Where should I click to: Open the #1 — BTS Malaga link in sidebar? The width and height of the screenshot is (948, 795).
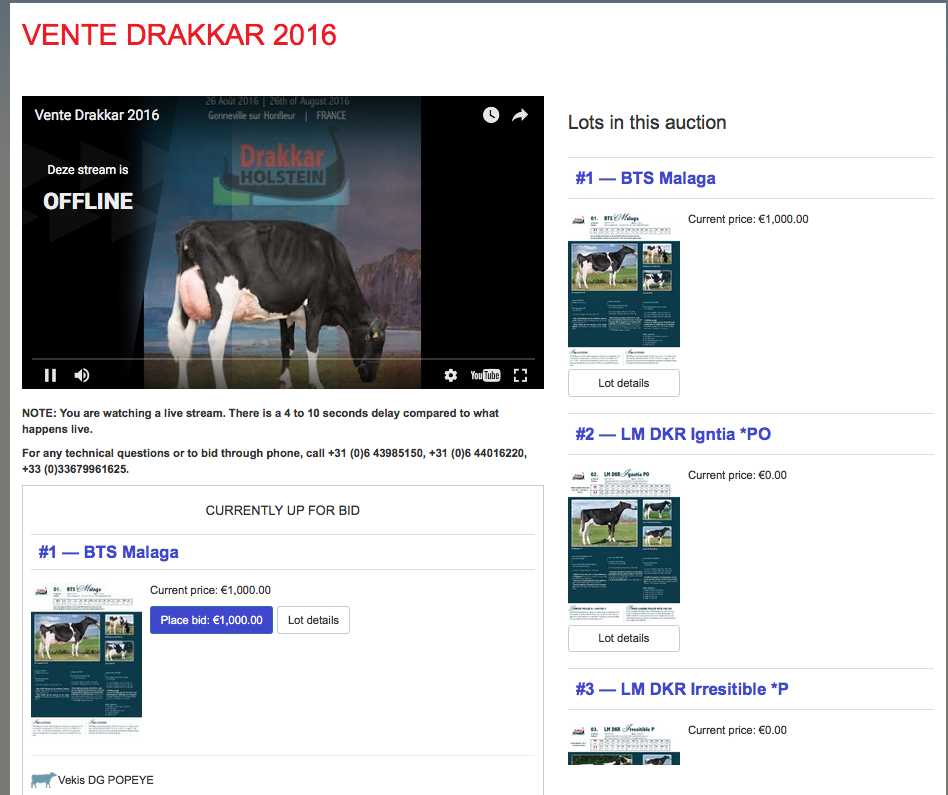[645, 178]
